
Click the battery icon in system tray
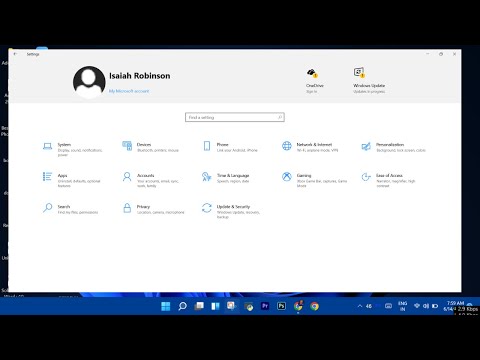coord(435,306)
